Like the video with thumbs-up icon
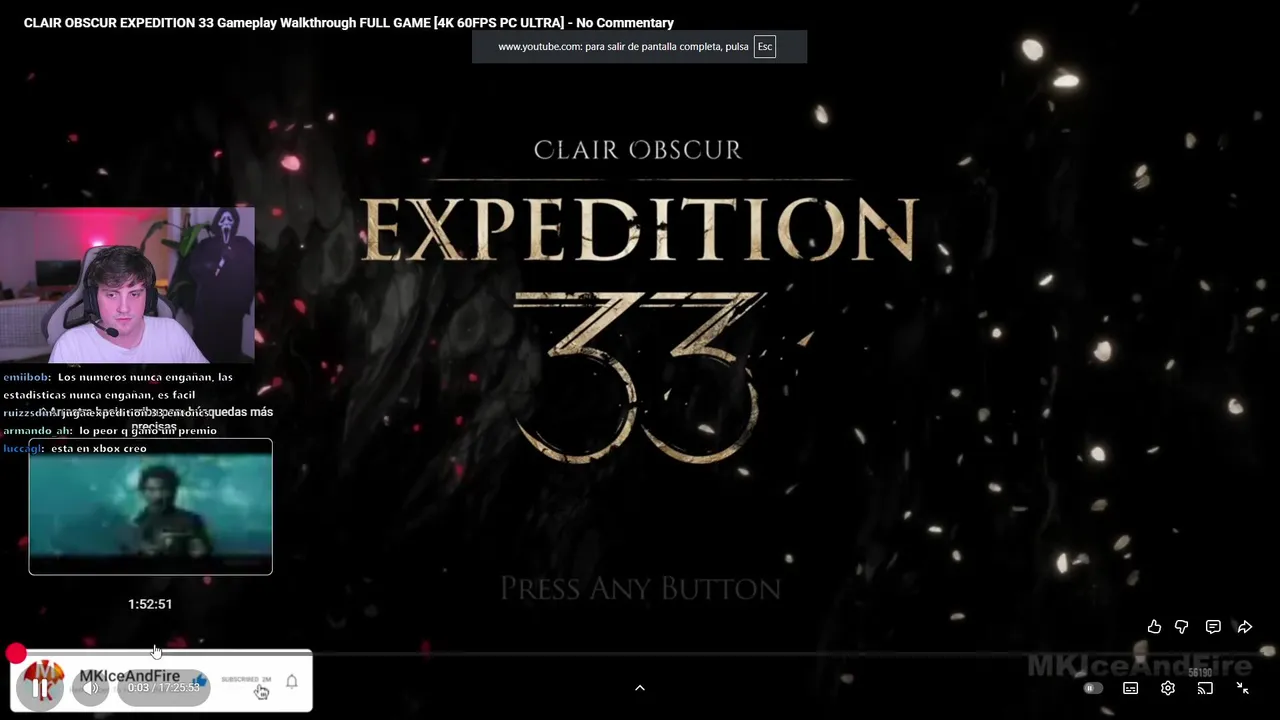The width and height of the screenshot is (1280, 720). point(1154,627)
